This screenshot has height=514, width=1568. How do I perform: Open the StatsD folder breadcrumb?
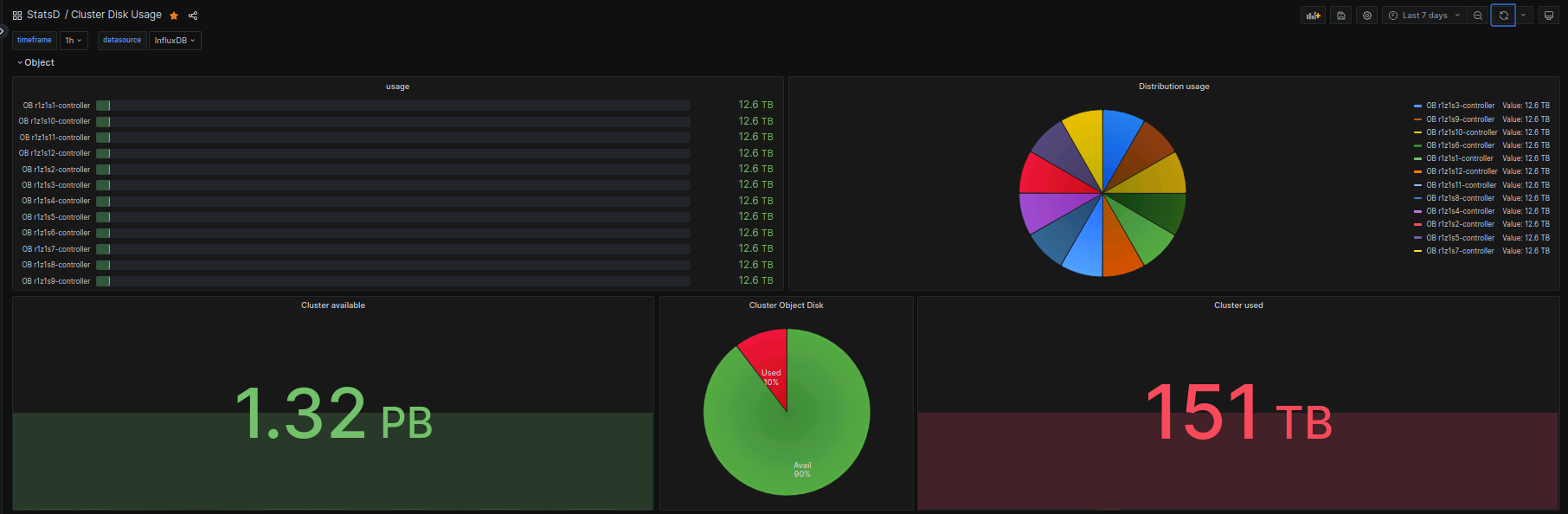click(43, 15)
